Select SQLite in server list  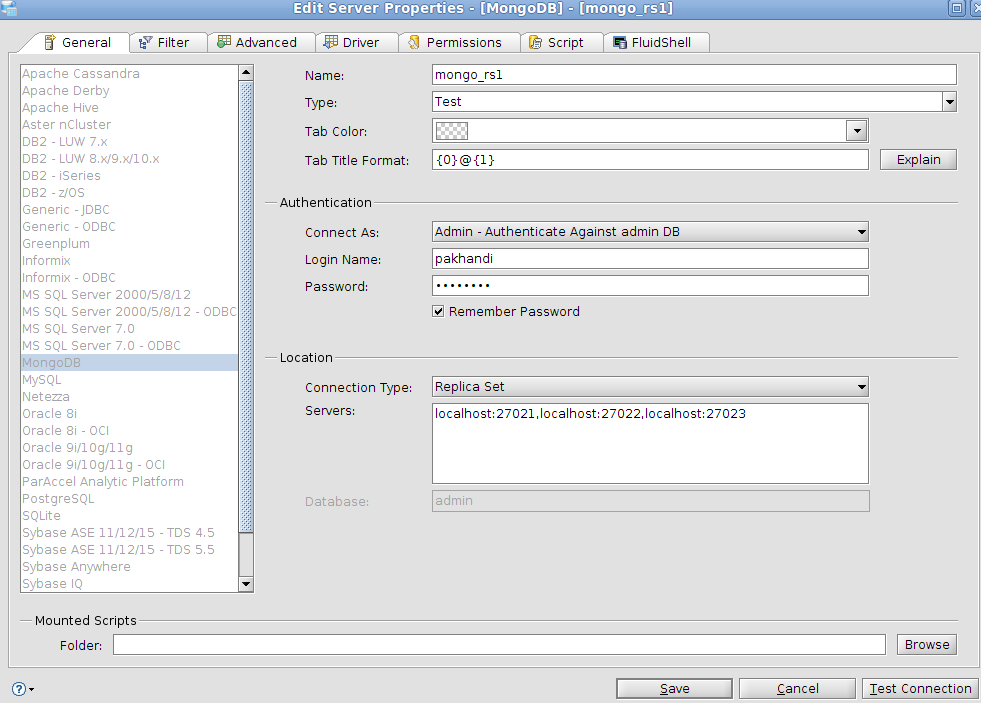tap(130, 516)
